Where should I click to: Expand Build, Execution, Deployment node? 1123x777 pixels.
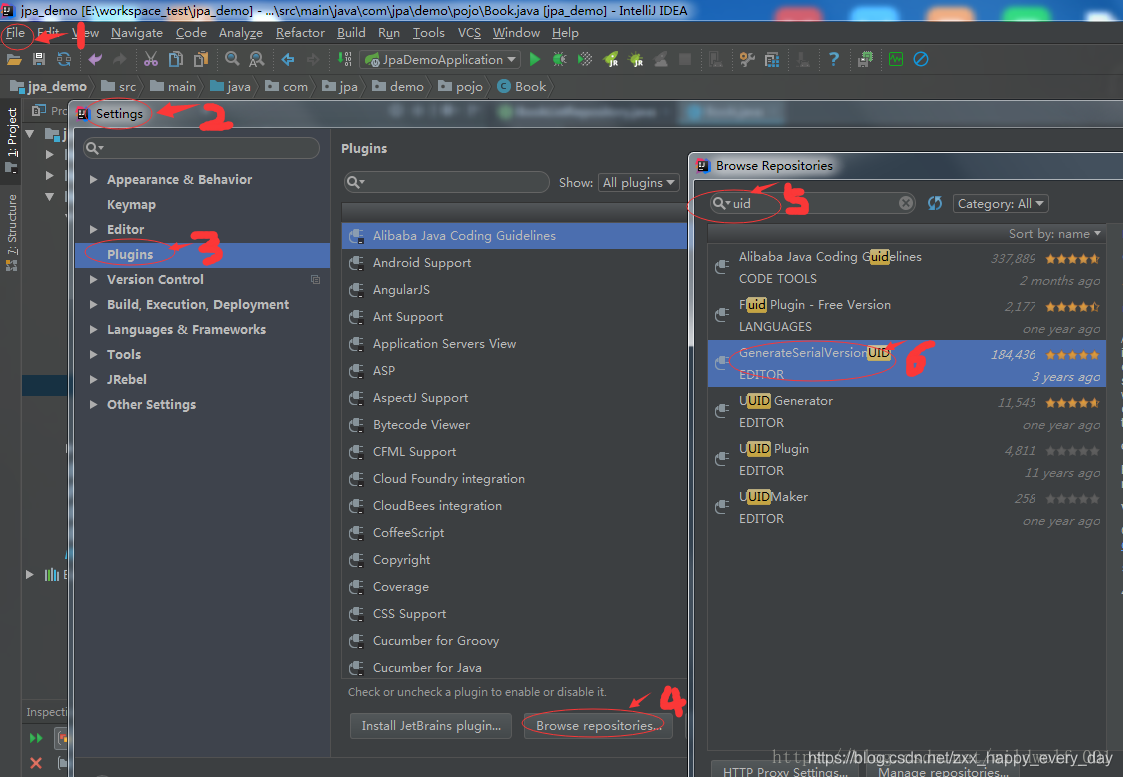(x=93, y=304)
